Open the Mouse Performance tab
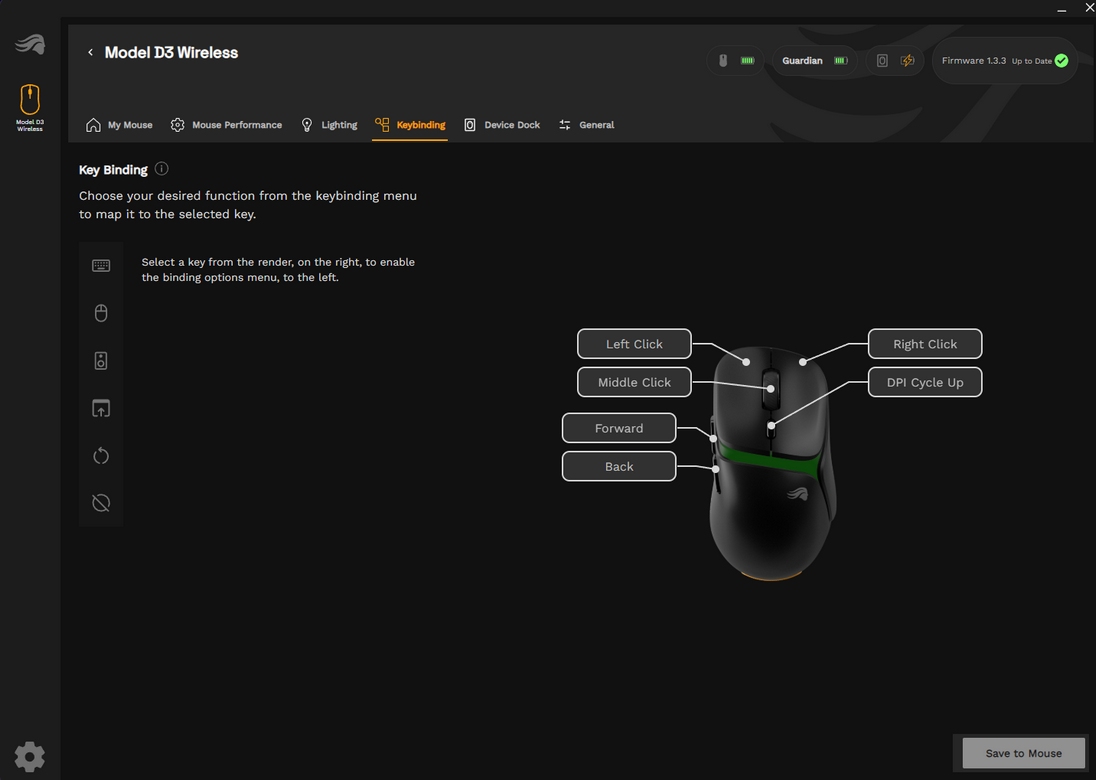Image resolution: width=1096 pixels, height=780 pixels. (226, 125)
